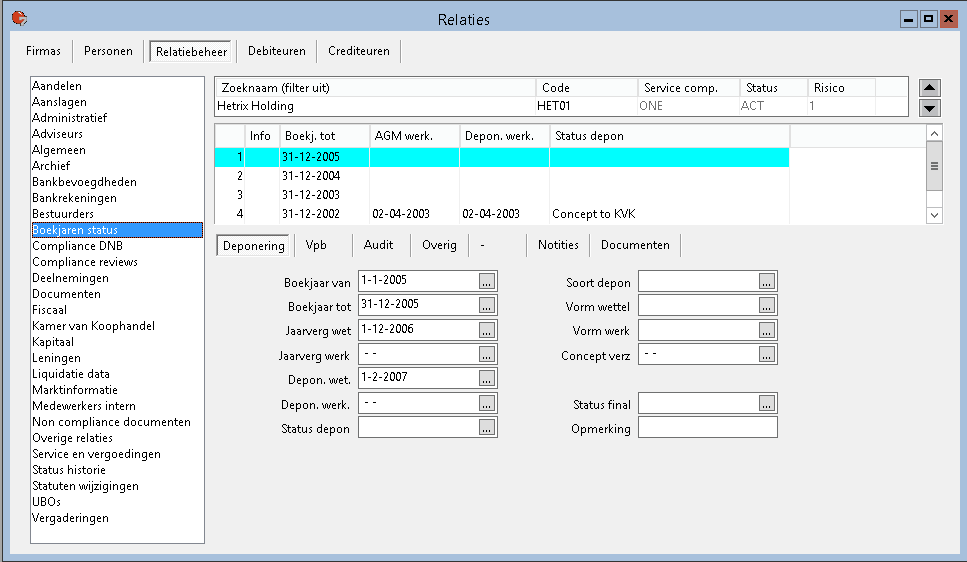Image resolution: width=967 pixels, height=562 pixels.
Task: Select grid row with 31-12-2005
Action: (501, 157)
